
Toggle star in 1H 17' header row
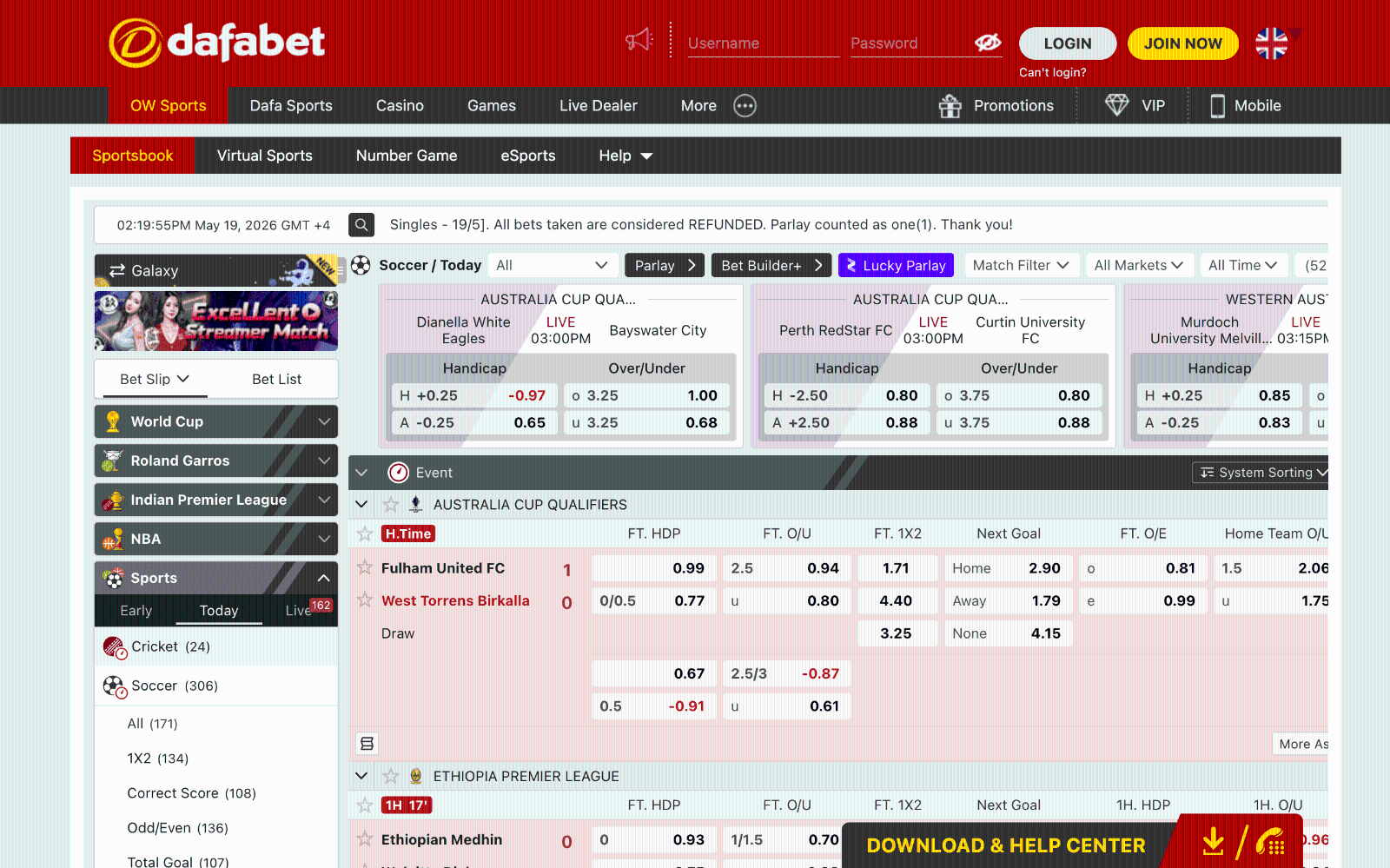365,805
